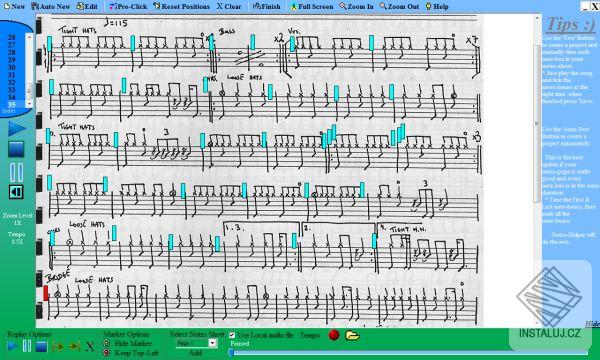This screenshot has width=600, height=360.
Task: Click the first cyan marker on the Tight Hats top staff
Action: (49, 44)
